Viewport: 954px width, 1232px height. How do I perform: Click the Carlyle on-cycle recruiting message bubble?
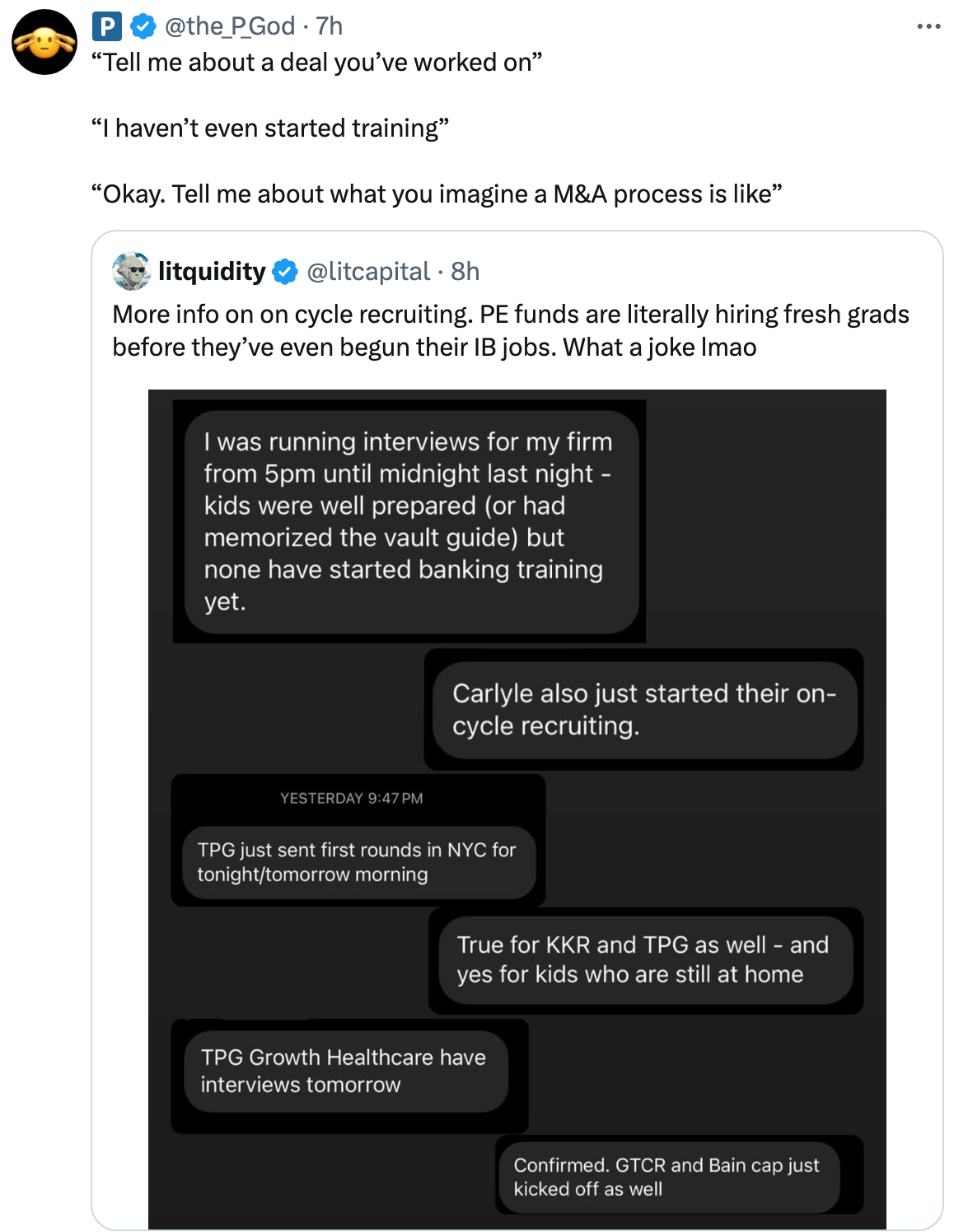coord(644,710)
